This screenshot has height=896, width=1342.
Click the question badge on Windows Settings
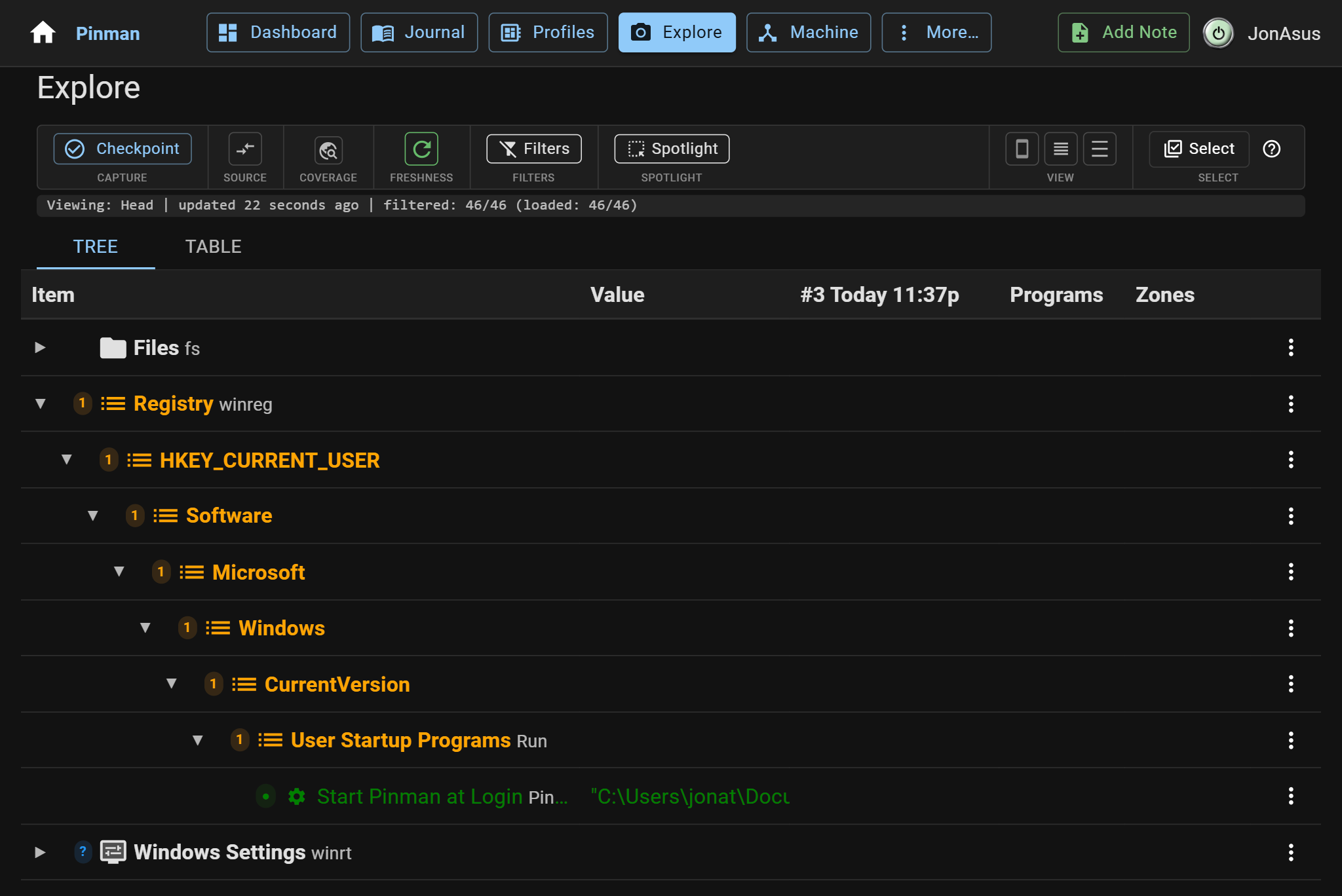pyautogui.click(x=83, y=851)
